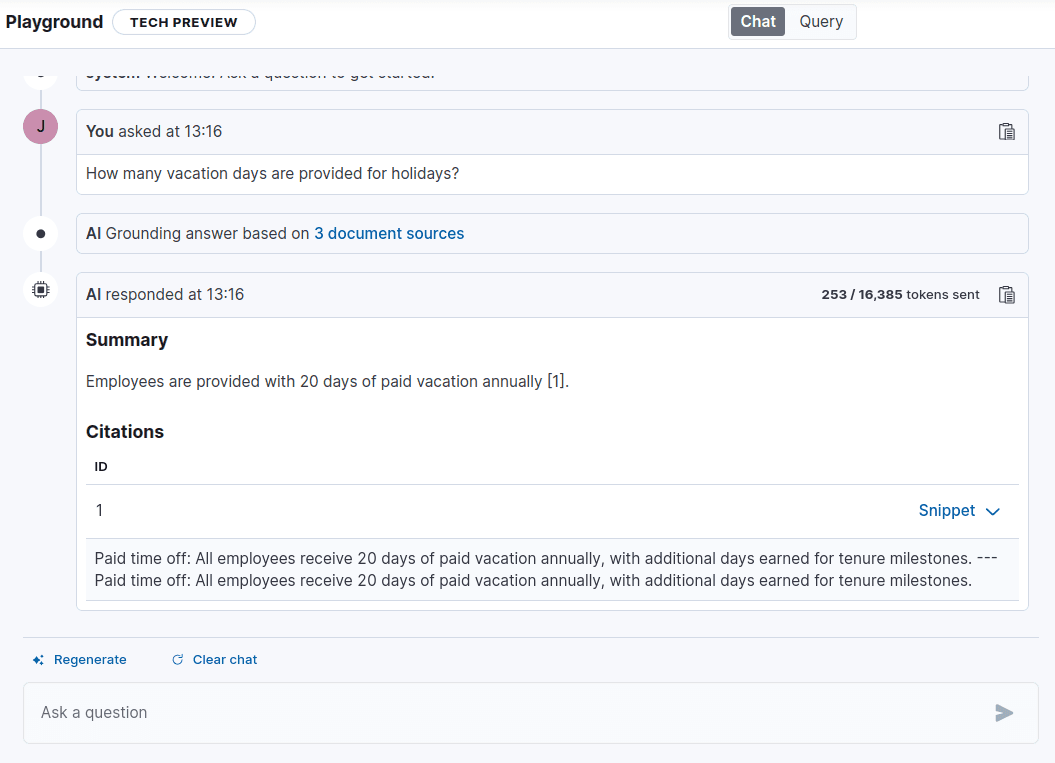
Task: Switch to Query mode
Action: [x=821, y=22]
